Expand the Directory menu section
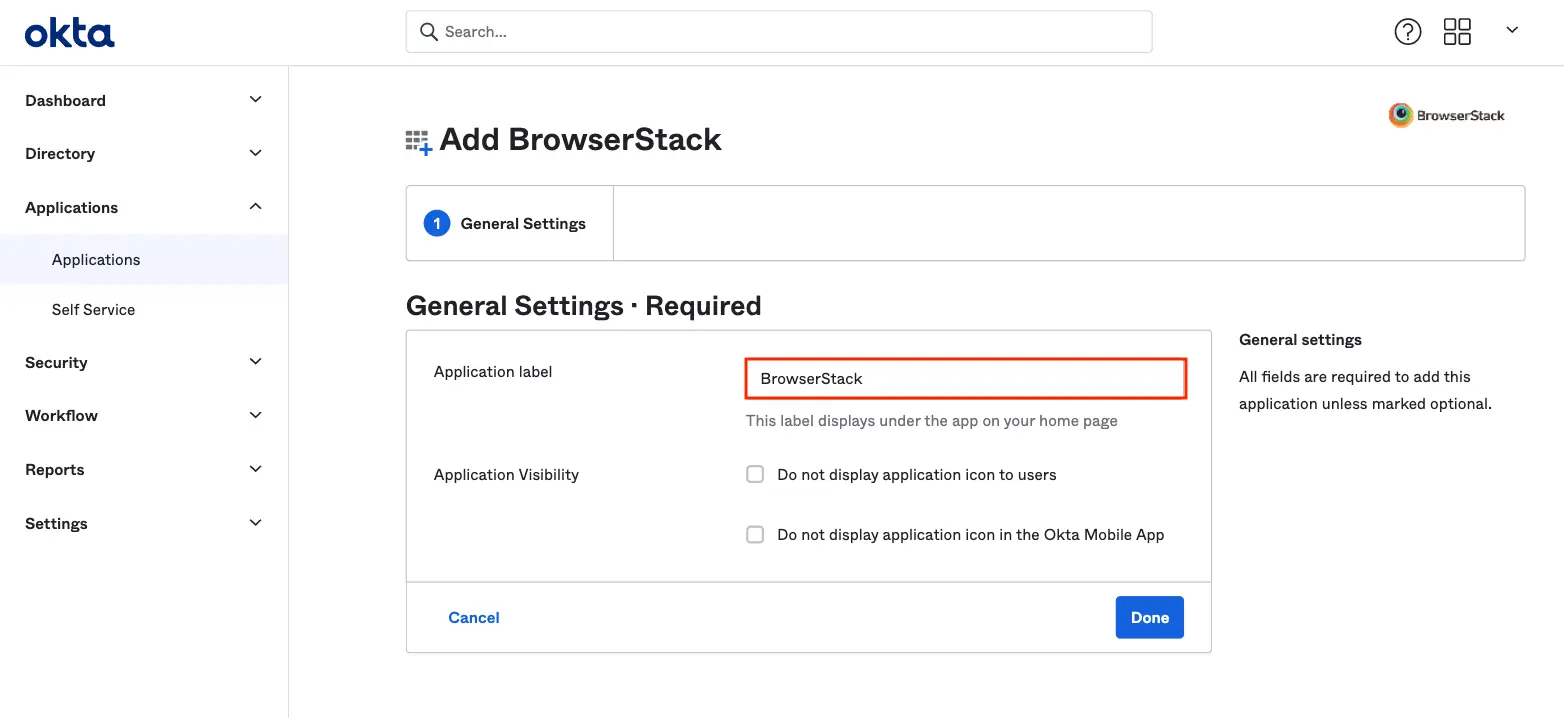The image size is (1564, 718). tap(255, 153)
